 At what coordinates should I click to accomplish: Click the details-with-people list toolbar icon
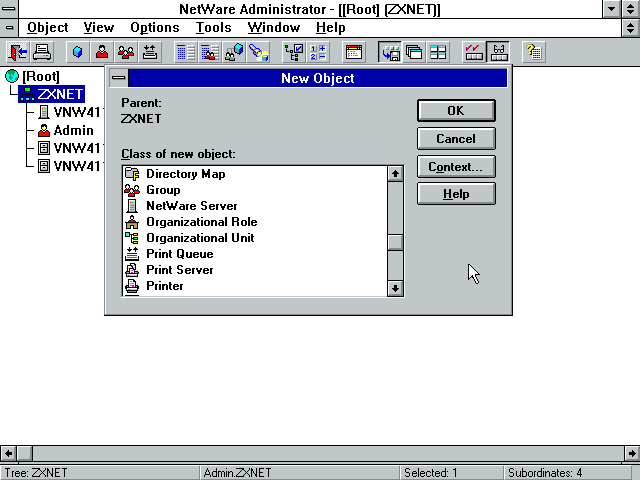(x=210, y=52)
